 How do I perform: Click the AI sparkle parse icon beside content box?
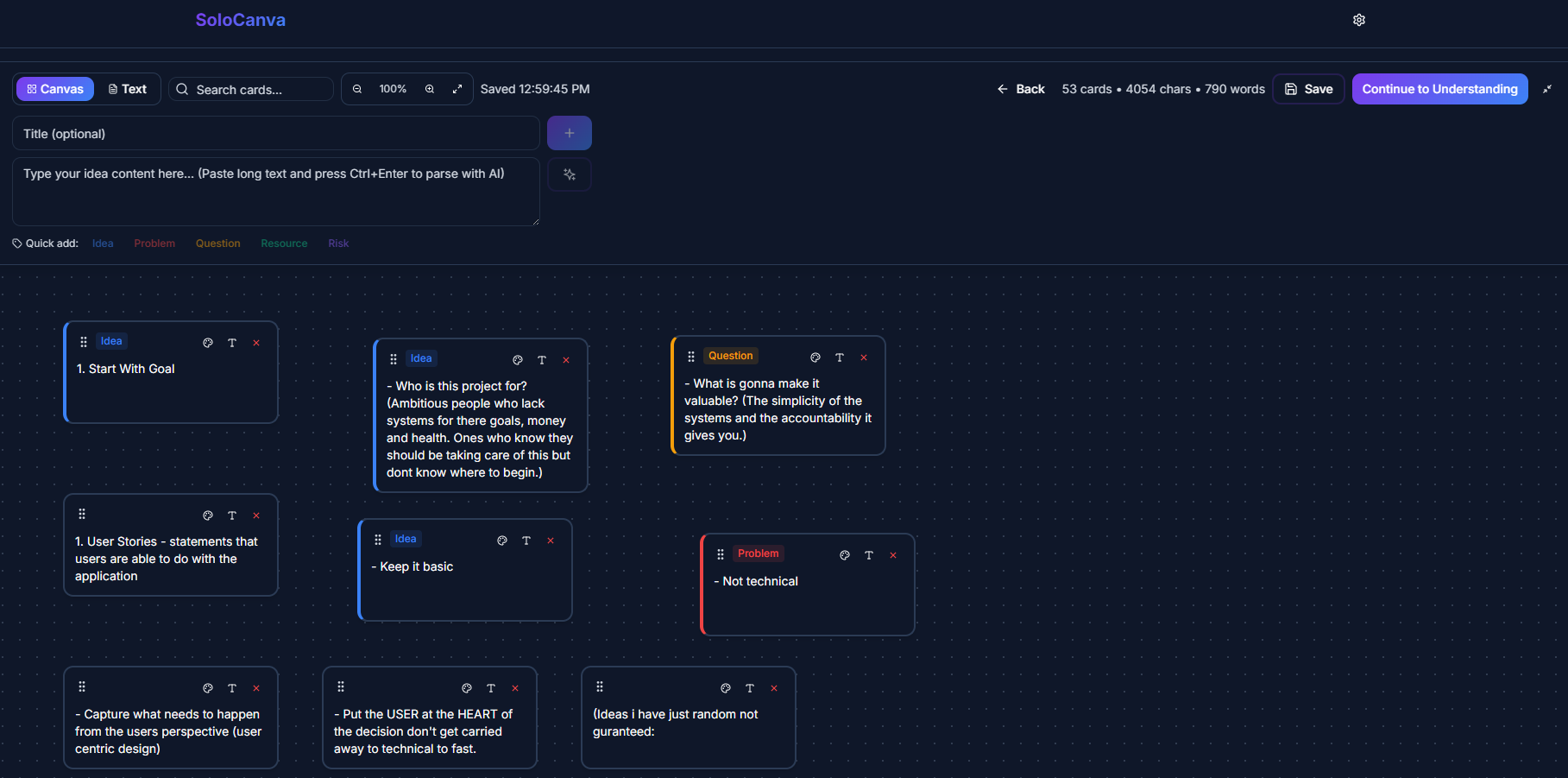click(x=569, y=174)
